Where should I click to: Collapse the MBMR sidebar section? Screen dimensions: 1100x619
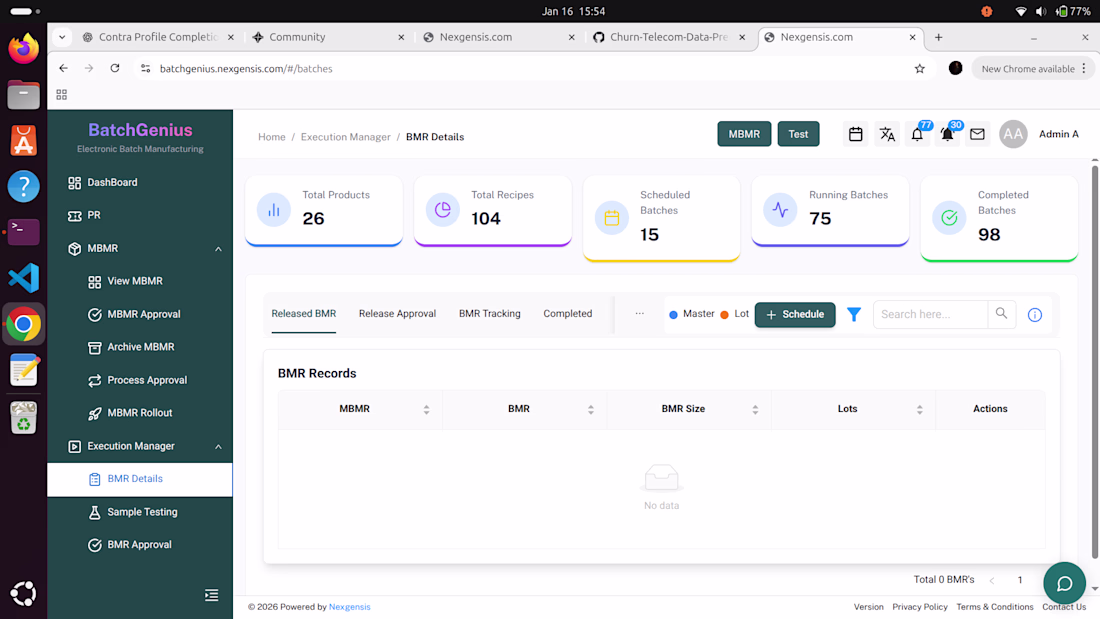coord(218,249)
